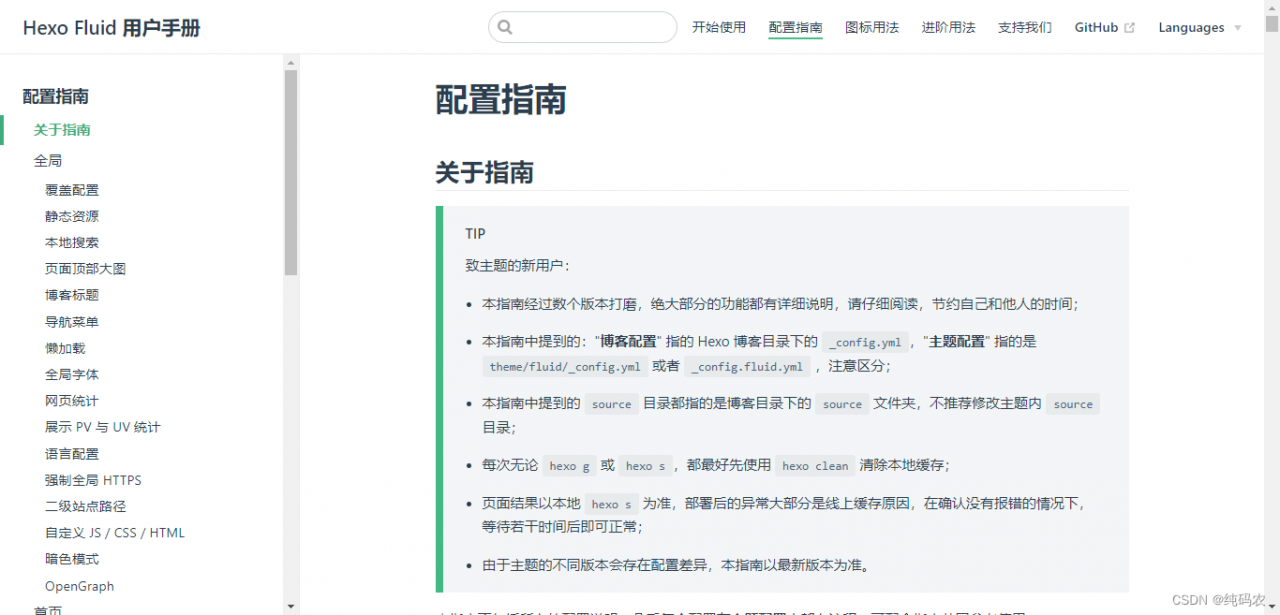Click the 关于指南 section heading

point(484,172)
